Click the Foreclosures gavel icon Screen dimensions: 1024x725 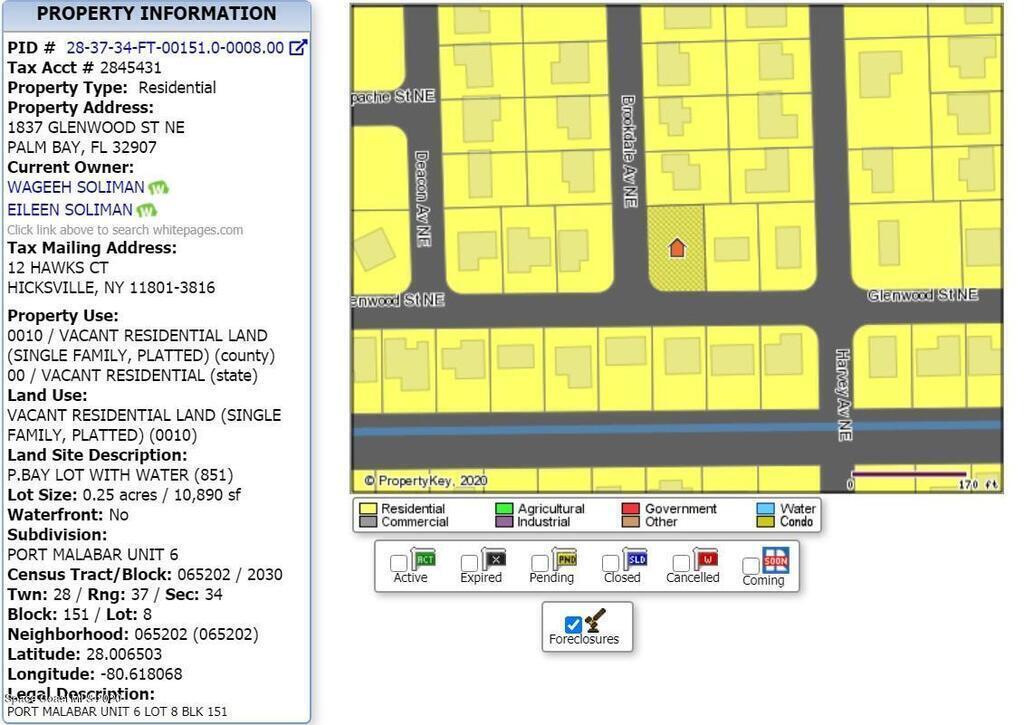click(x=596, y=621)
